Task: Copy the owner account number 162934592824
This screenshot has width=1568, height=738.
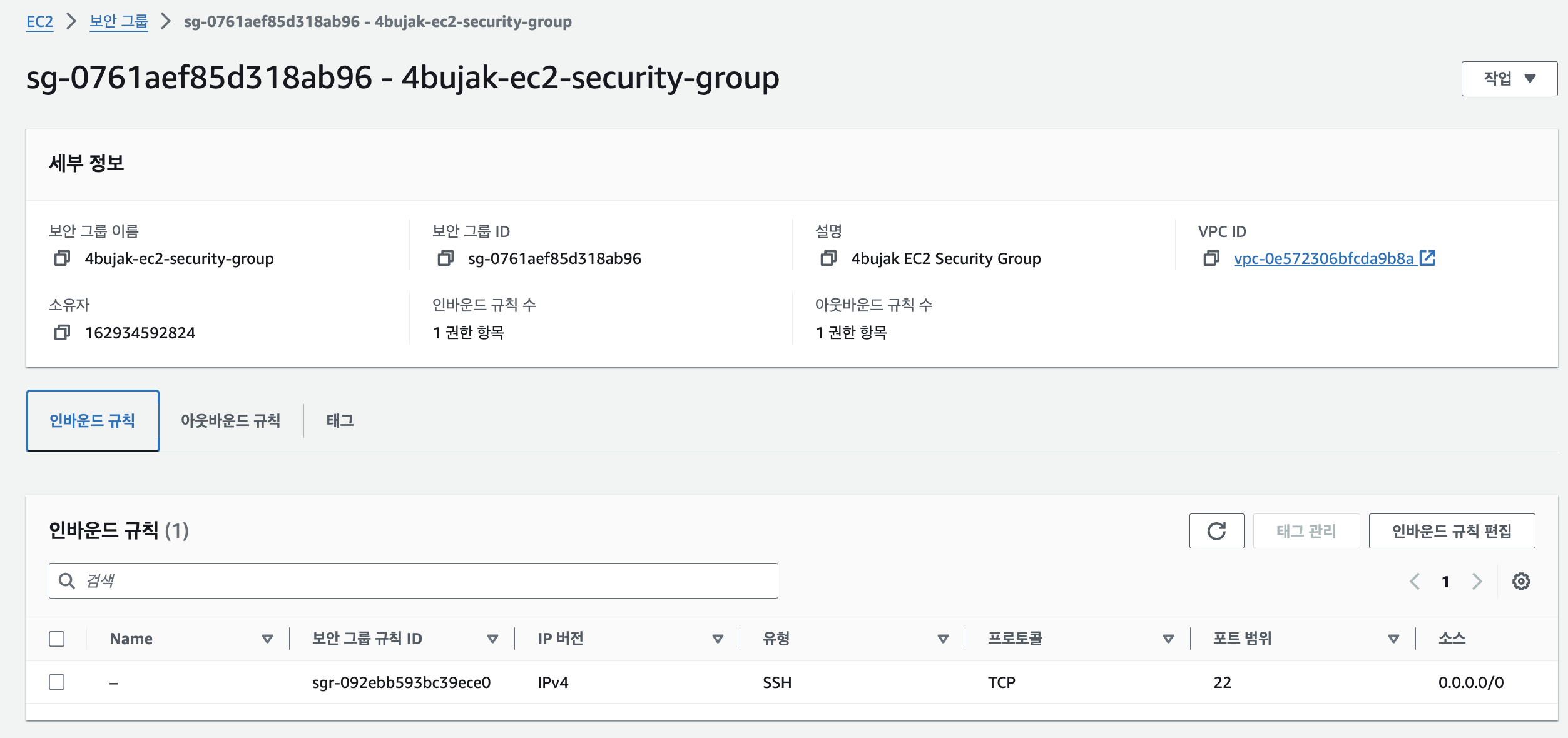Action: 62,333
